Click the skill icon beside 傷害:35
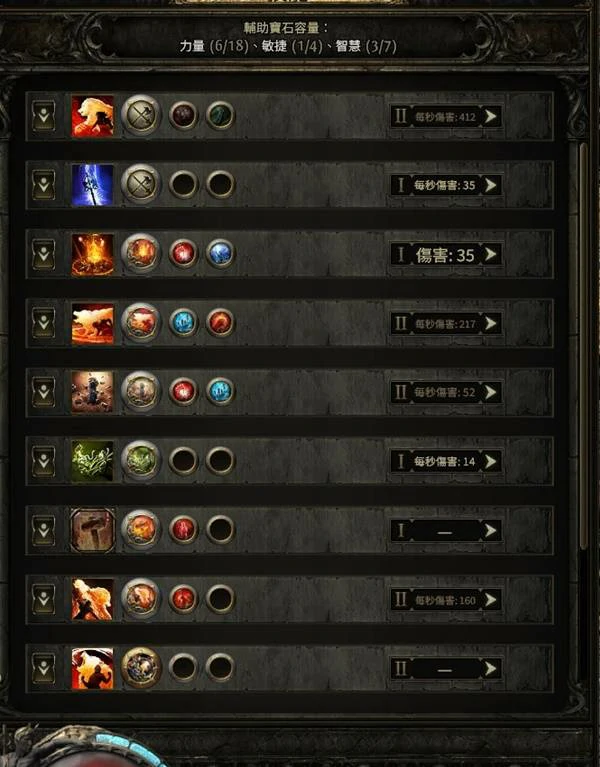 coord(93,254)
